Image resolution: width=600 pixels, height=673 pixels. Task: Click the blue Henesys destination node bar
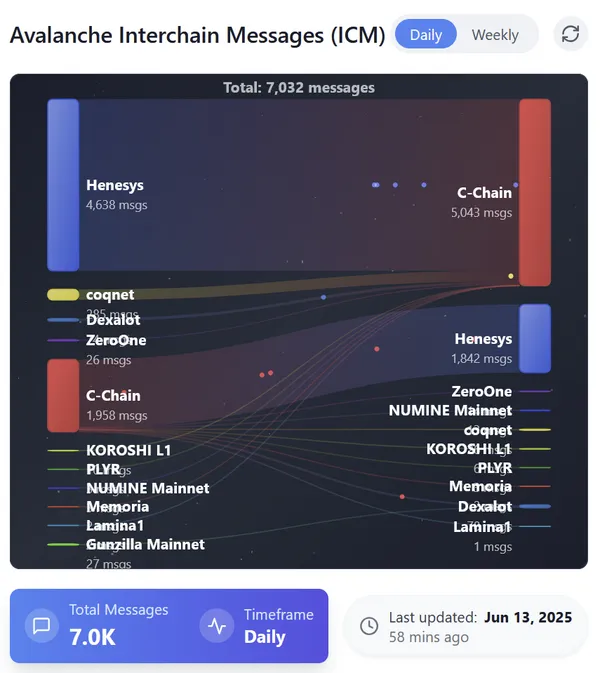point(535,338)
